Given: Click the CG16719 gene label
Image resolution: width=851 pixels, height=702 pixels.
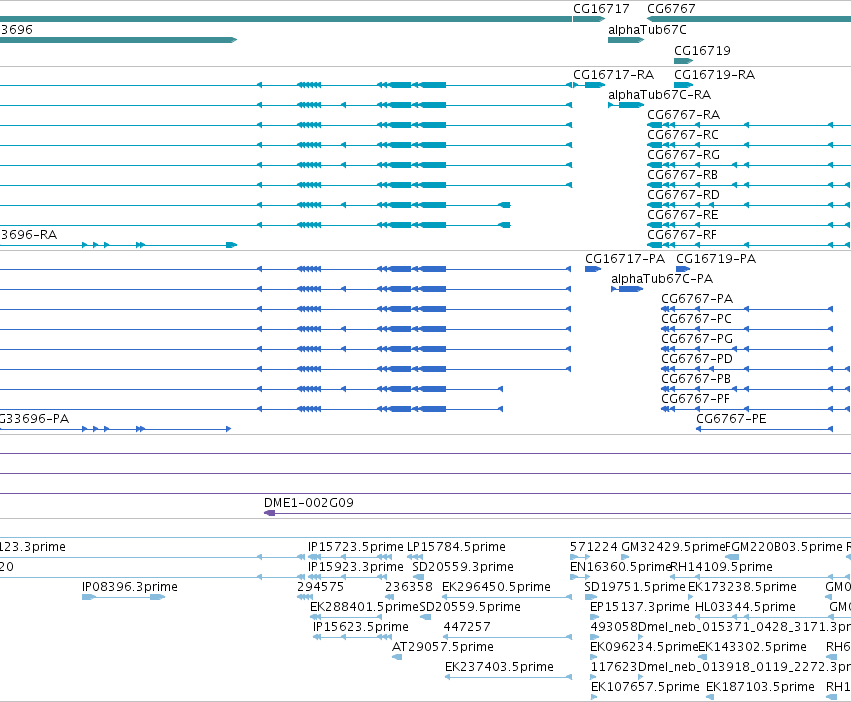Looking at the screenshot, I should tap(702, 50).
